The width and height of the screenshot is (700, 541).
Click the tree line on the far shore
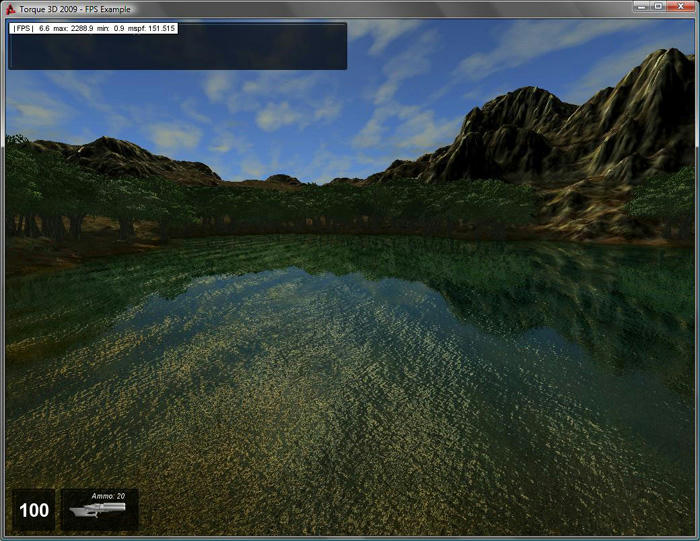[x=350, y=205]
